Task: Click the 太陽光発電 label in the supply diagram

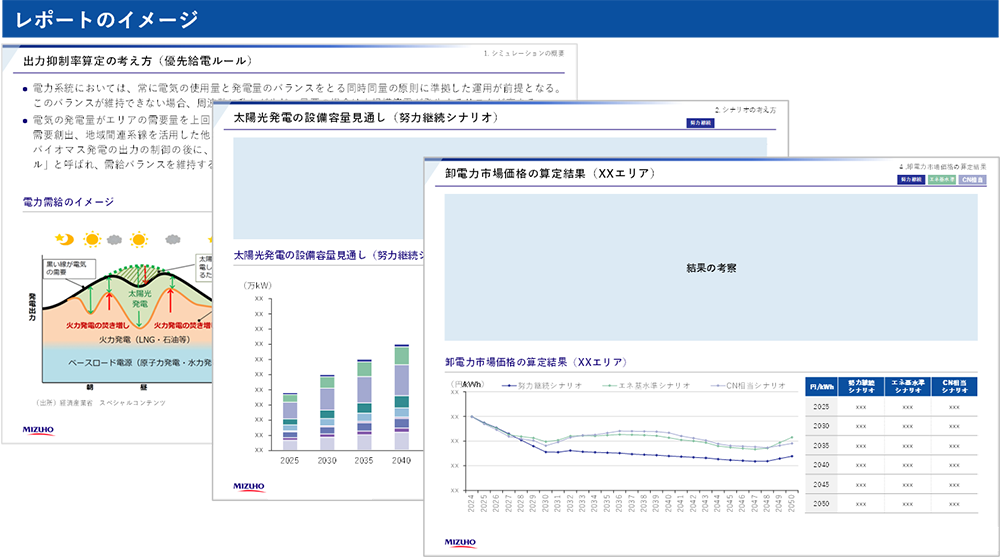Action: pos(140,299)
